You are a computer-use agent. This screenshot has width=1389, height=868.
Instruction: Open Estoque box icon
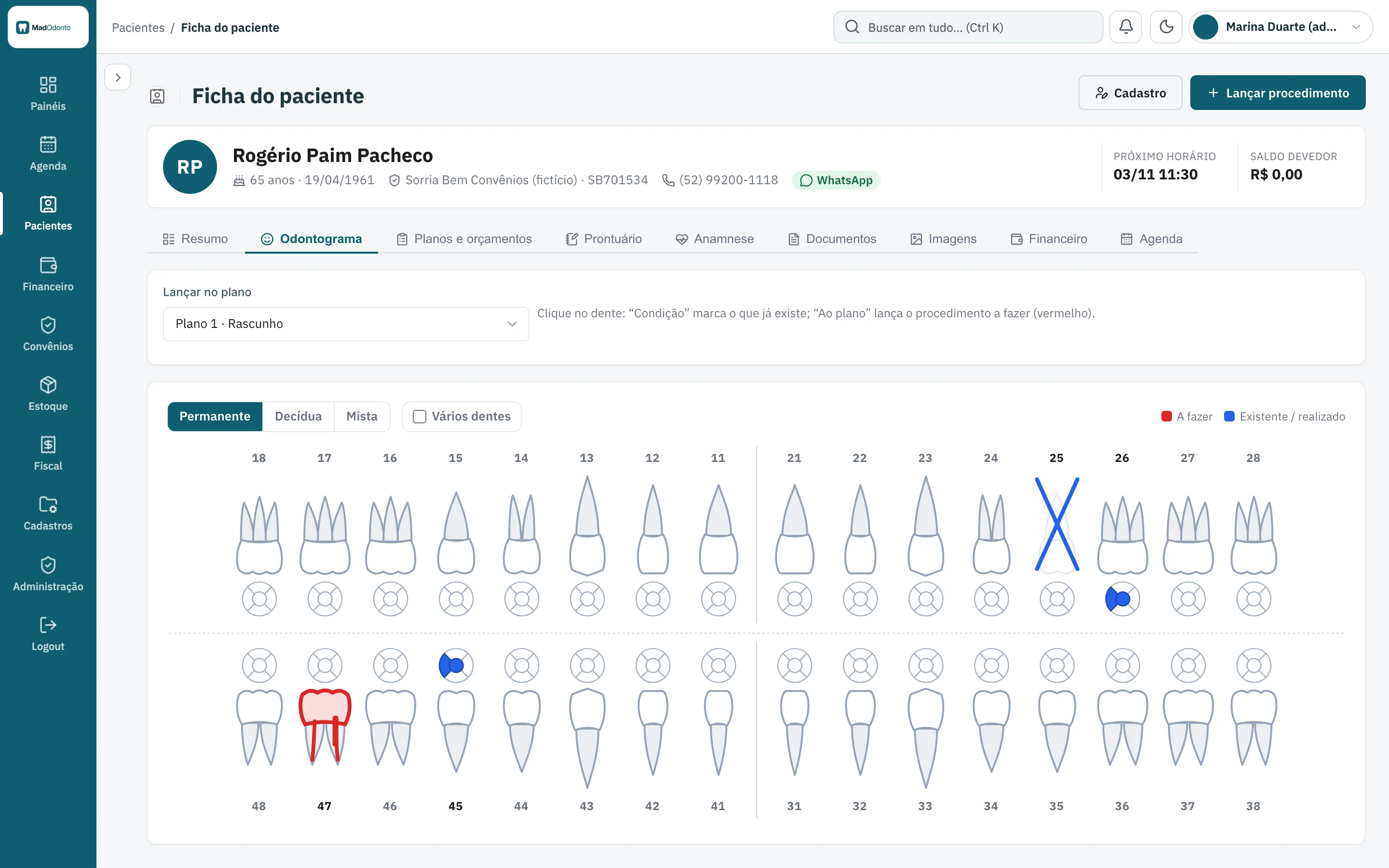48,385
